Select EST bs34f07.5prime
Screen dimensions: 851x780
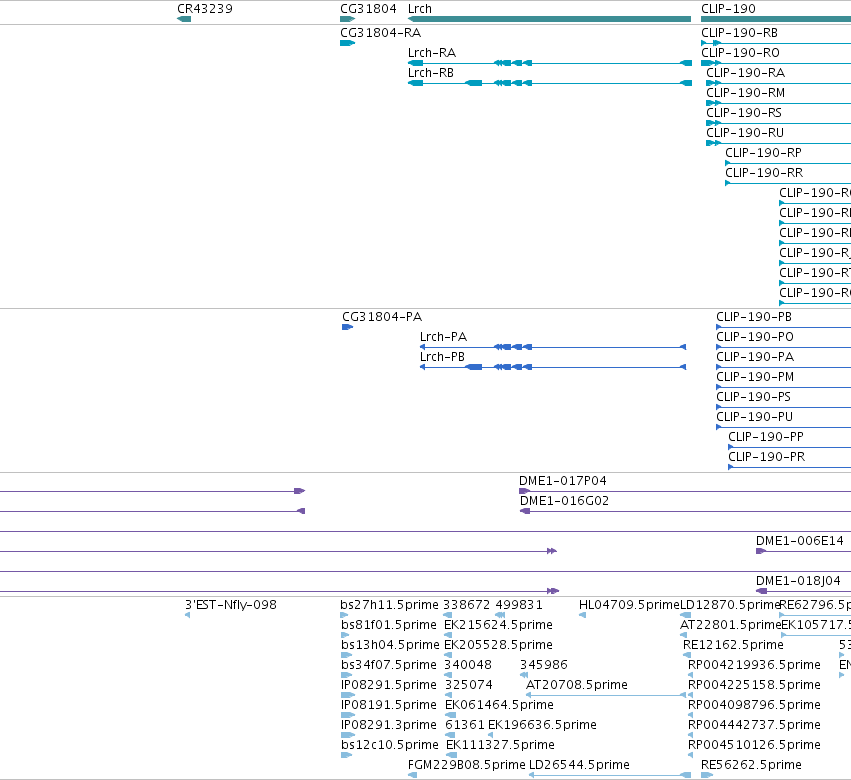coord(389,665)
